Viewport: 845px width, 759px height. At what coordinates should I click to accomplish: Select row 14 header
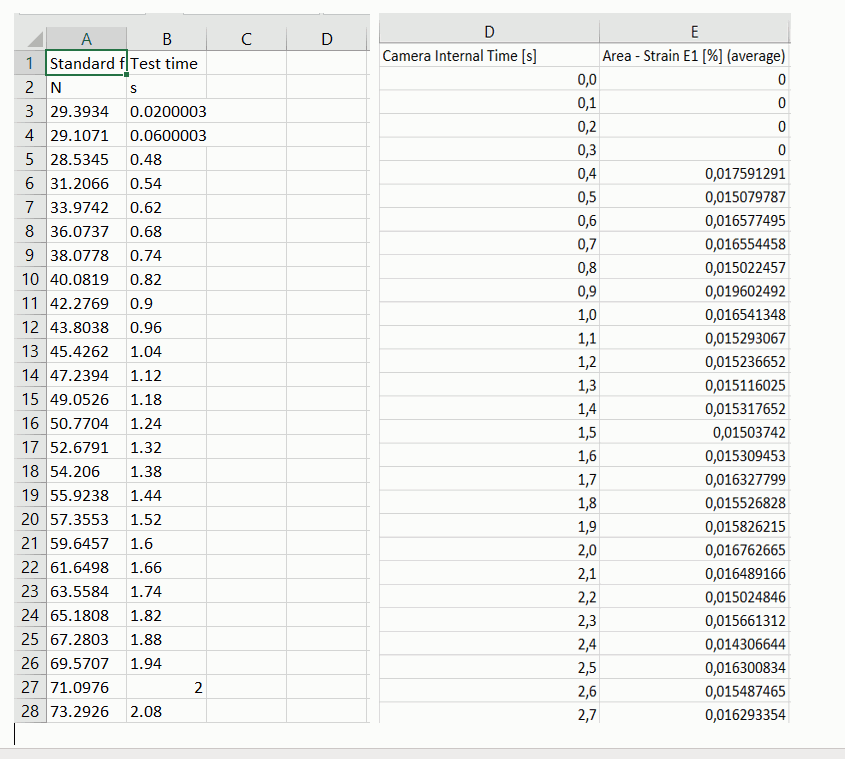tap(30, 375)
